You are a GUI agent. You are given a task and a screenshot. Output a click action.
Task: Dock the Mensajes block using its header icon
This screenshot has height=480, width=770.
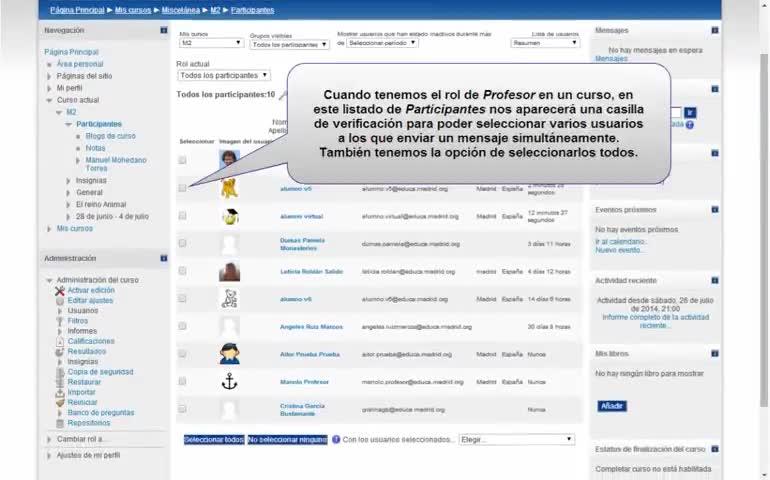pos(715,30)
